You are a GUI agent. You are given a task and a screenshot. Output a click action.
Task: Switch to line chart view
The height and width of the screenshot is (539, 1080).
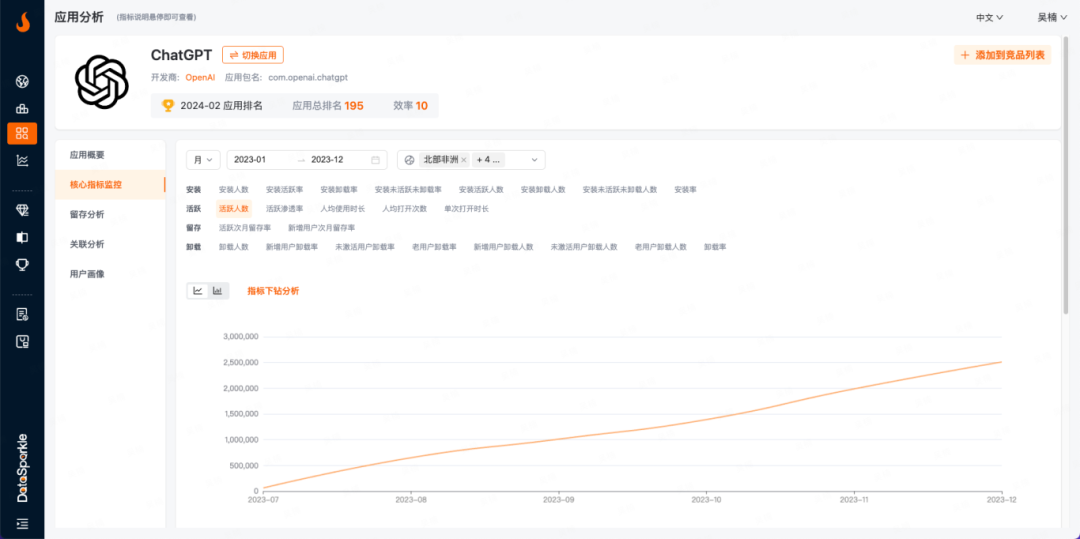198,291
